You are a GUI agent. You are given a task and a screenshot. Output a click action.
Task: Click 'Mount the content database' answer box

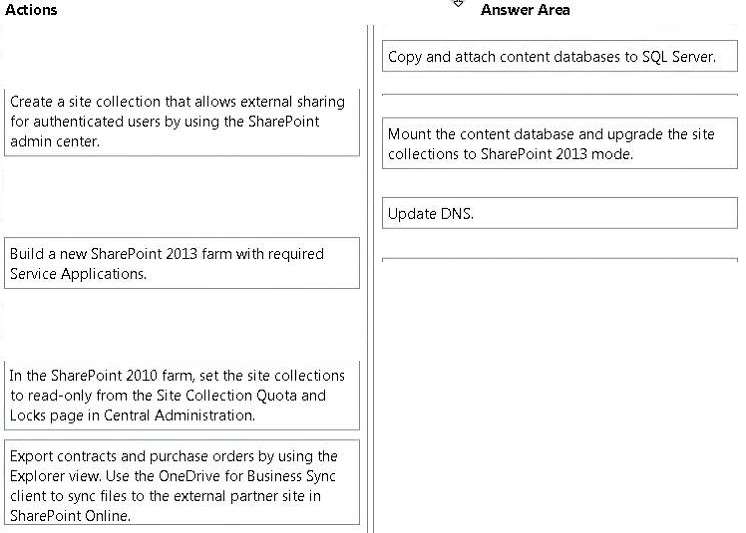pos(560,143)
